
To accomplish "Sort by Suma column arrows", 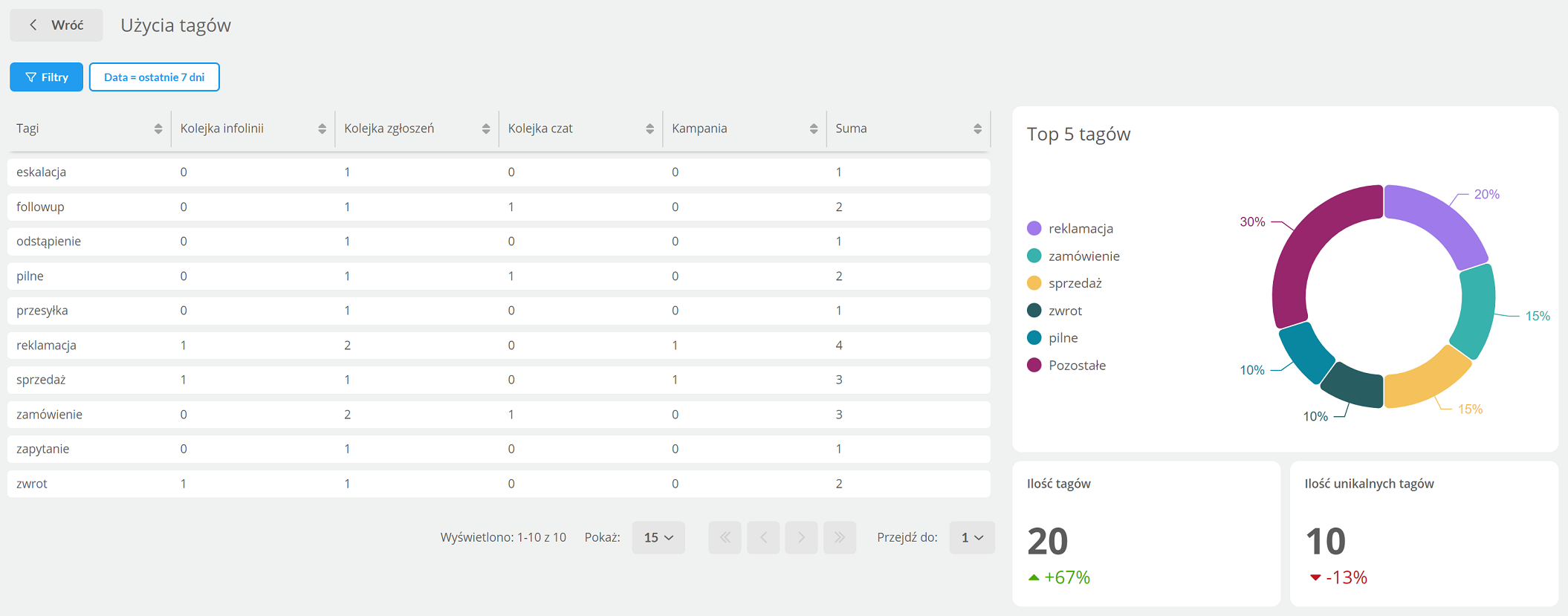I will click(977, 129).
